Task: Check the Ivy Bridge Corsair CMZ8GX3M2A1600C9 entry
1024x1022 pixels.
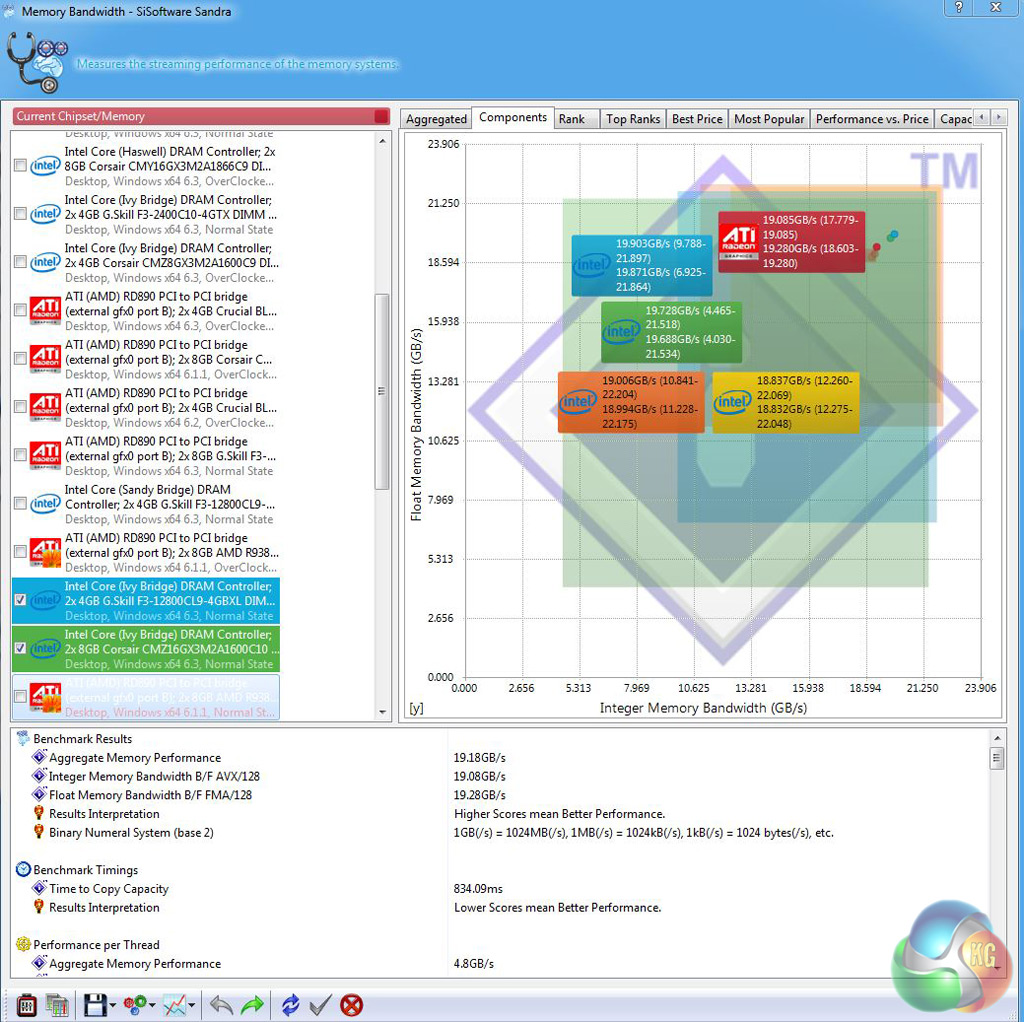Action: coord(20,263)
